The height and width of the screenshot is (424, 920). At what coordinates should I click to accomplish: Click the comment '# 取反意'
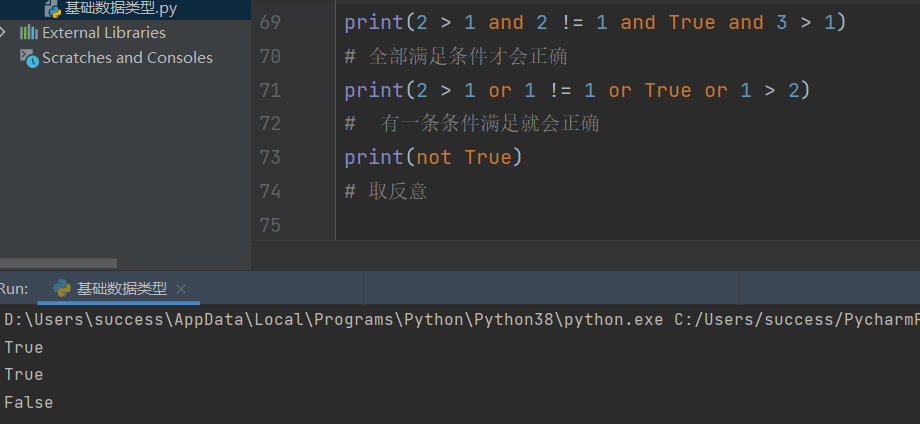(385, 191)
